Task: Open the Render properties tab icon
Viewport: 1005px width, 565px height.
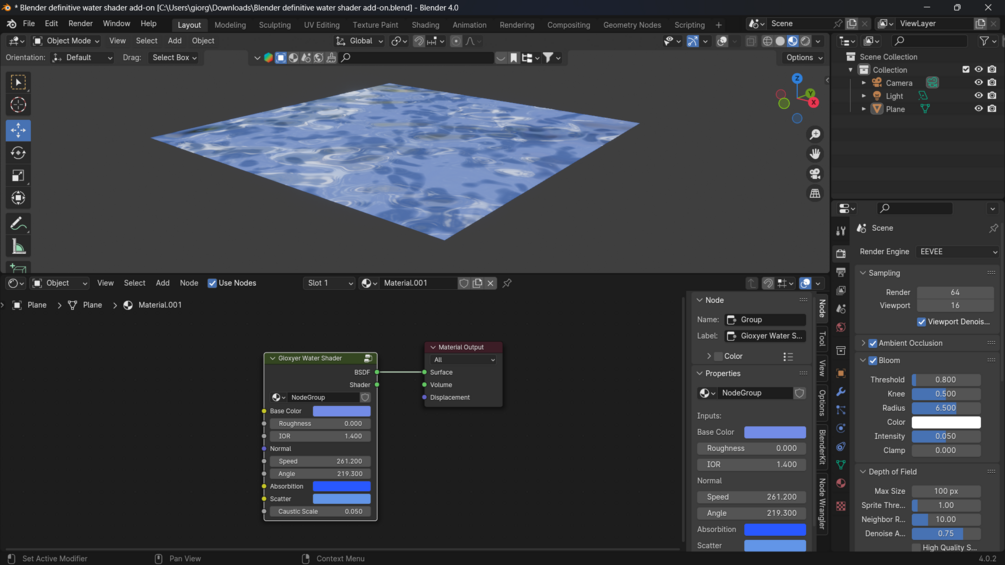Action: pyautogui.click(x=841, y=254)
